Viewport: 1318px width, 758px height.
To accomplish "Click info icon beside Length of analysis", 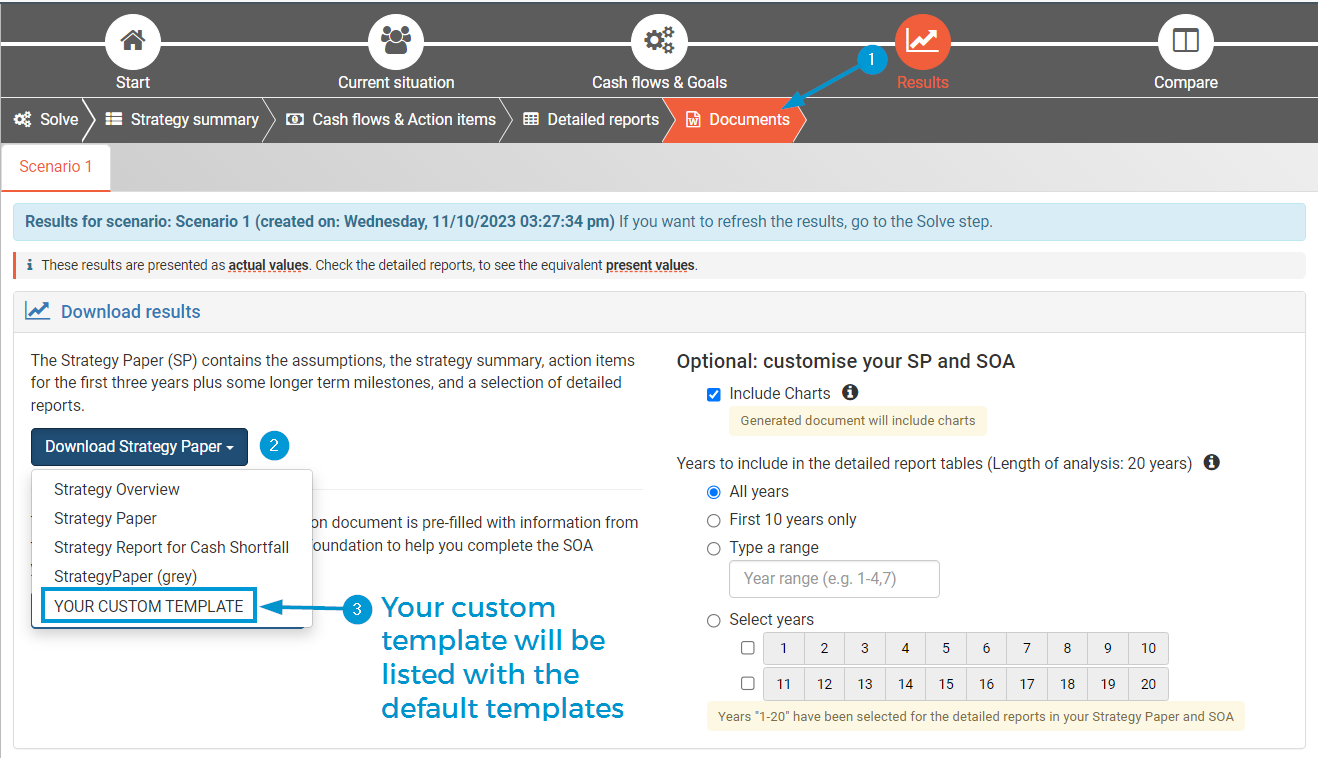I will (1211, 463).
